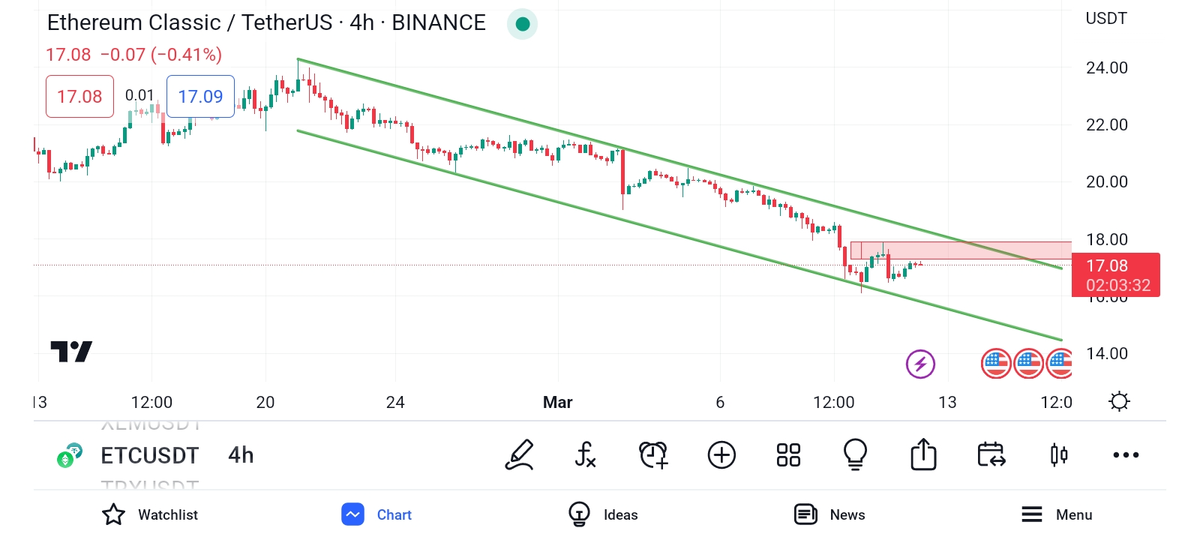The height and width of the screenshot is (540, 1200).
Task: Share the chart via the share icon
Action: pos(923,455)
